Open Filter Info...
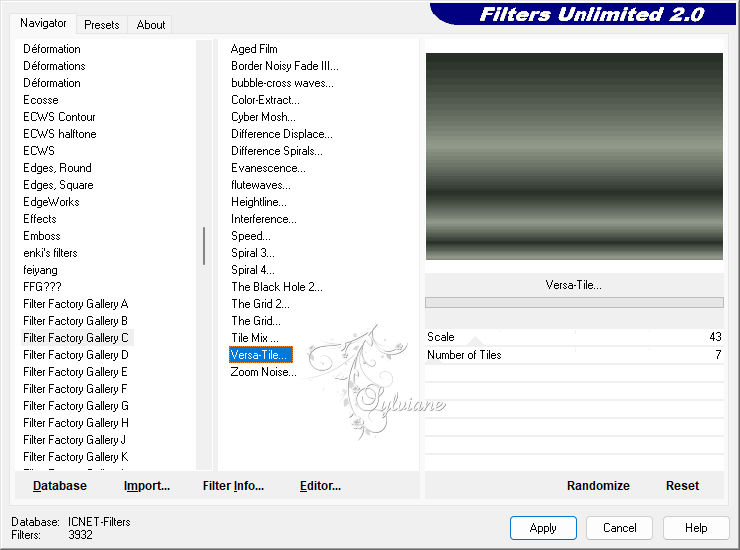 coord(233,486)
